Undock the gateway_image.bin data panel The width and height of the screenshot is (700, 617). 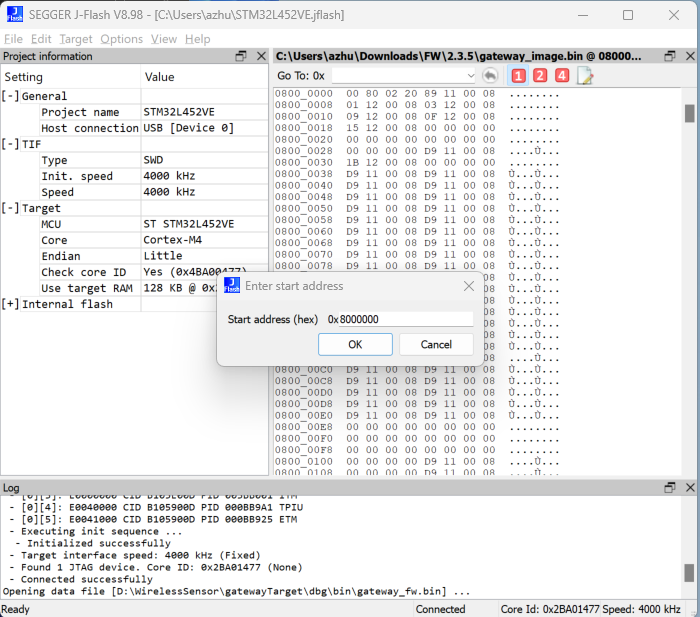670,56
